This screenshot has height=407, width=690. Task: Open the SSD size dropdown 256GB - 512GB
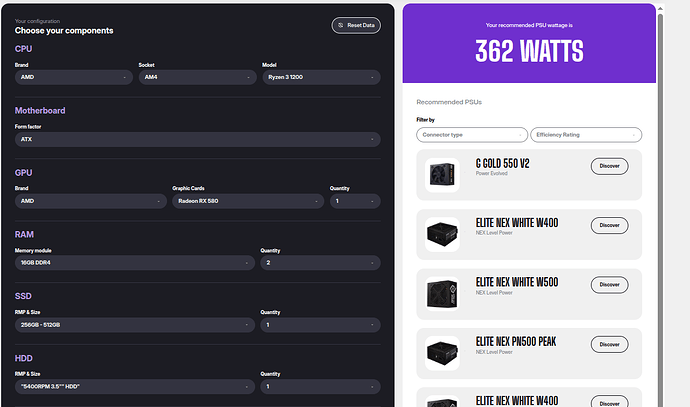point(135,325)
